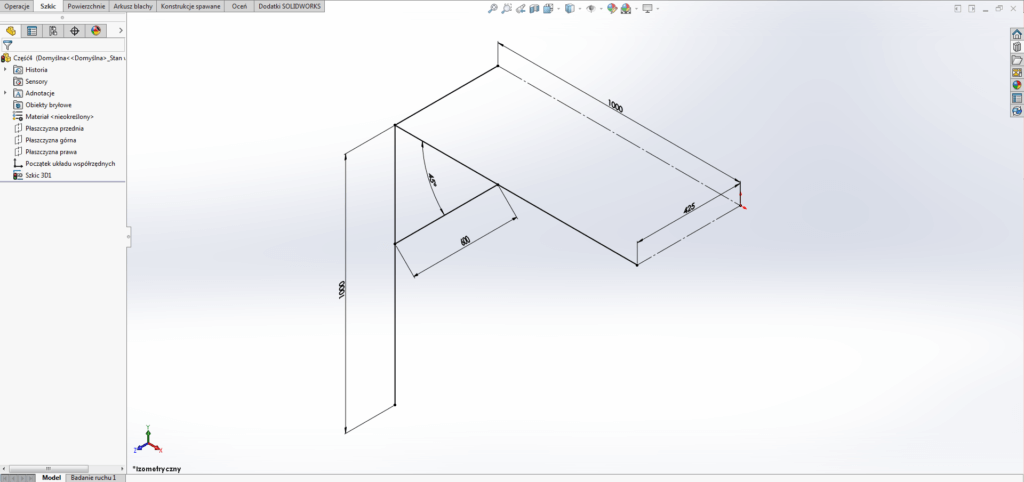Image resolution: width=1024 pixels, height=482 pixels.
Task: Open the SOLIDWORKS Forum icon in task pane
Action: tap(1017, 111)
